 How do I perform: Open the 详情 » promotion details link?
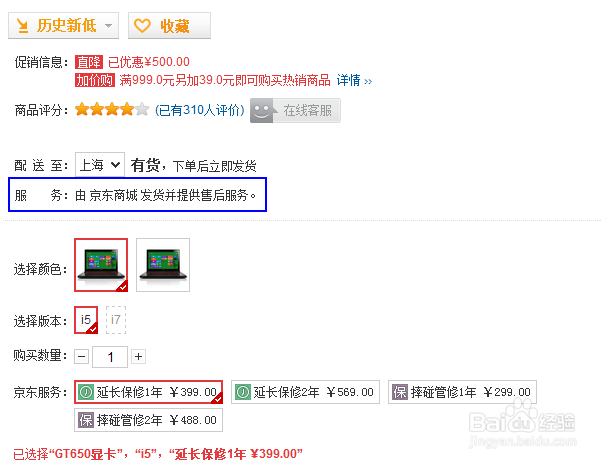354,80
